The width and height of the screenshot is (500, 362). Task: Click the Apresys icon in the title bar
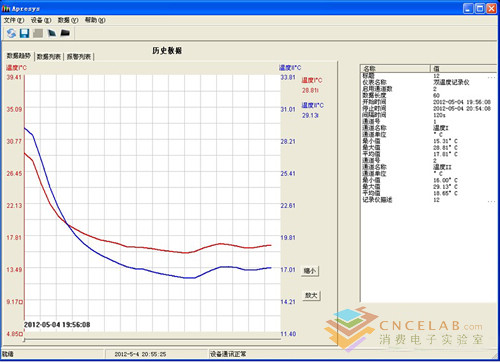click(6, 8)
